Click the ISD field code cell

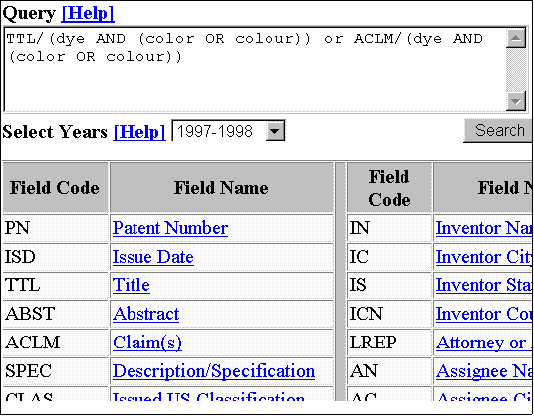[x=56, y=257]
